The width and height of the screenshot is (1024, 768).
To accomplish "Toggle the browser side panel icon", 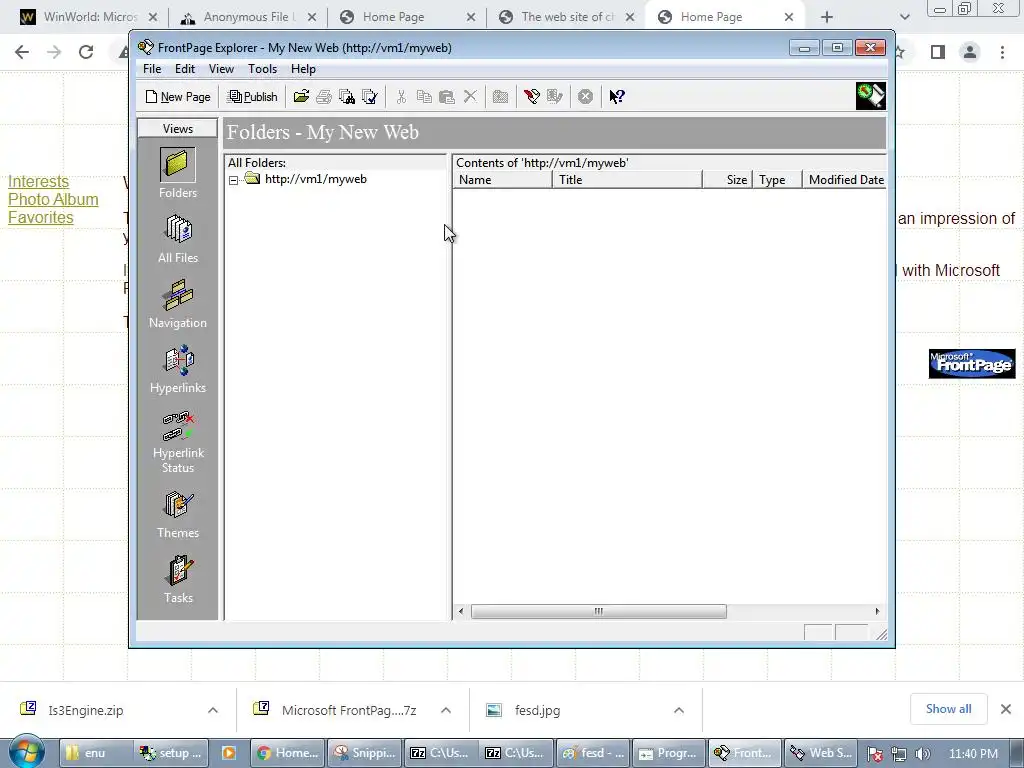I will click(x=938, y=52).
